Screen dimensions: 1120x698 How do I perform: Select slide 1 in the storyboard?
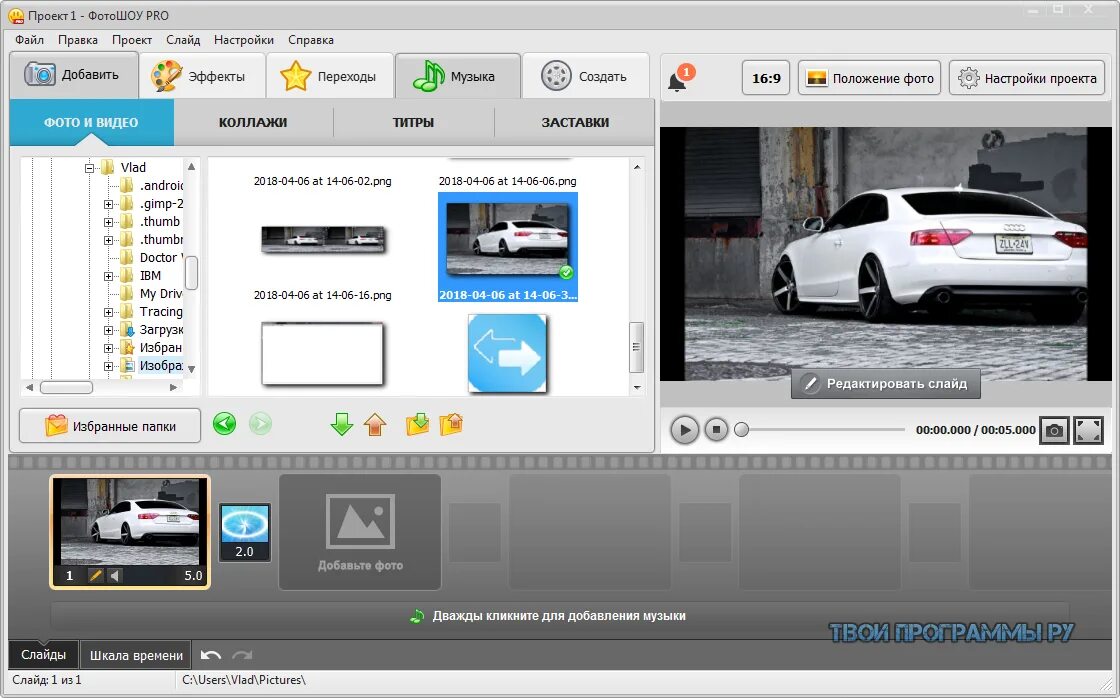click(130, 532)
